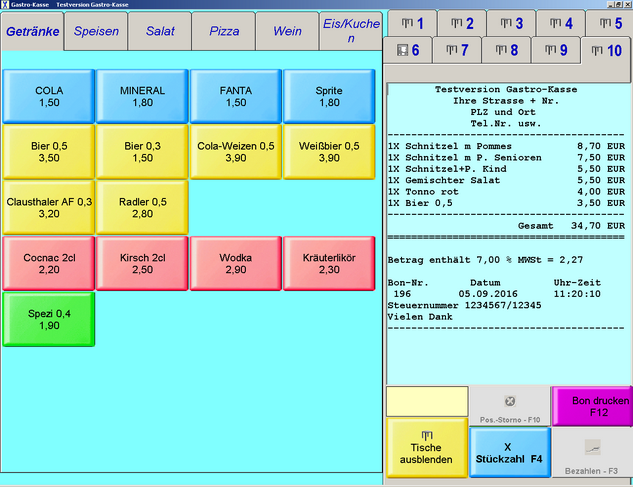Select table 3 tab
Viewport: 633px width, 487px height.
(512, 24)
